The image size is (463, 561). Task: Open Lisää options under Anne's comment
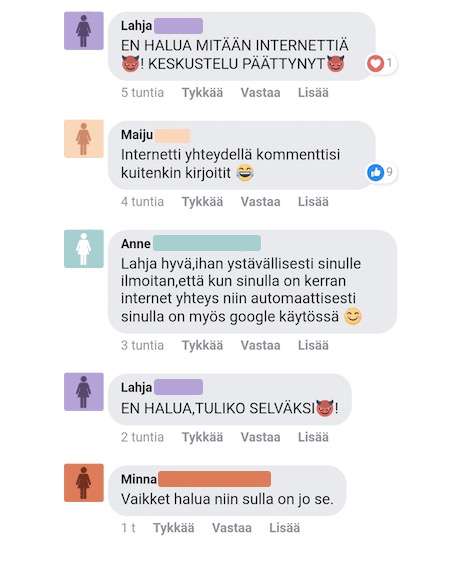pos(313,345)
